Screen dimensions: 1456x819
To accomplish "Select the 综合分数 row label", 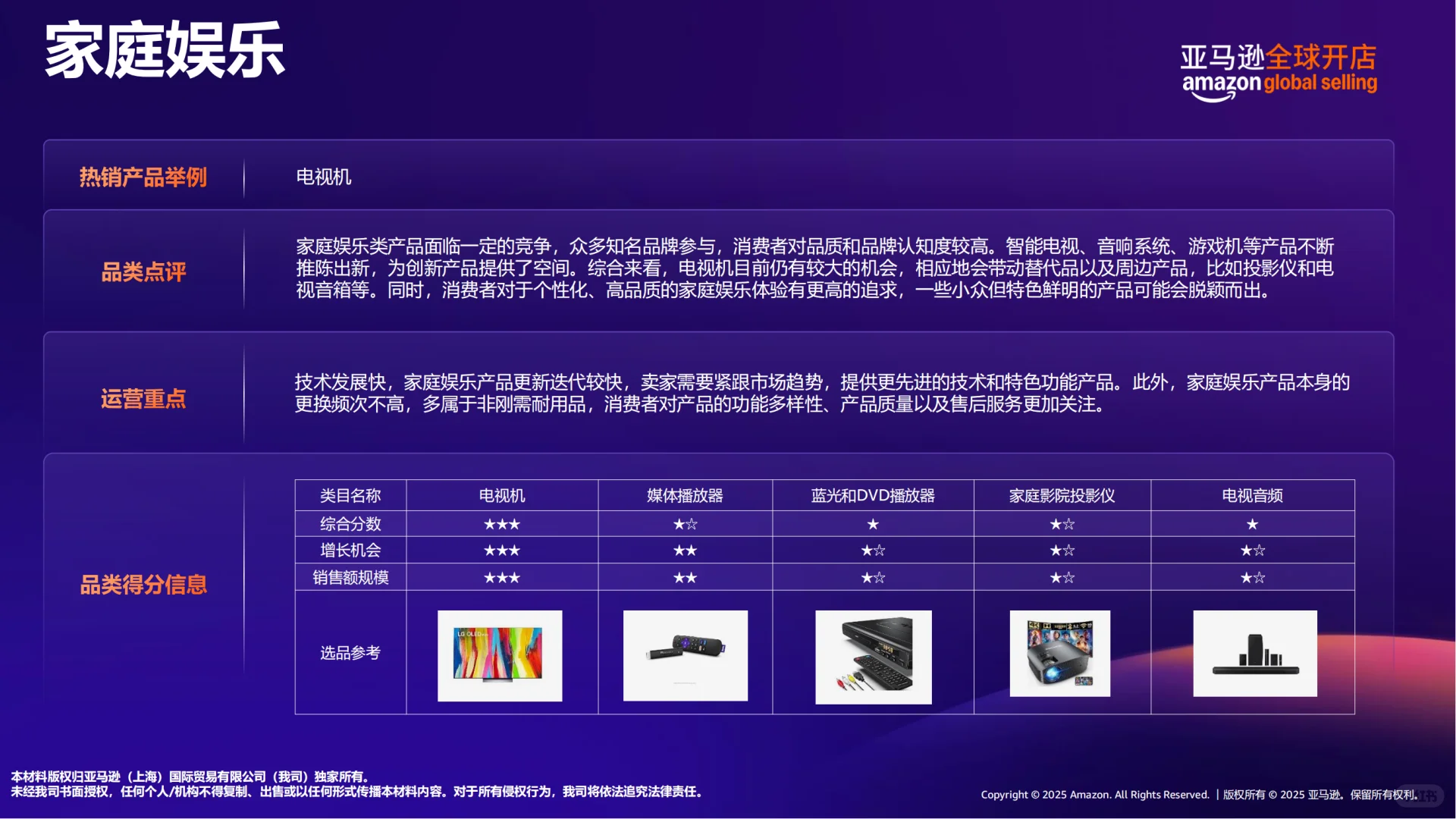I will 350,523.
